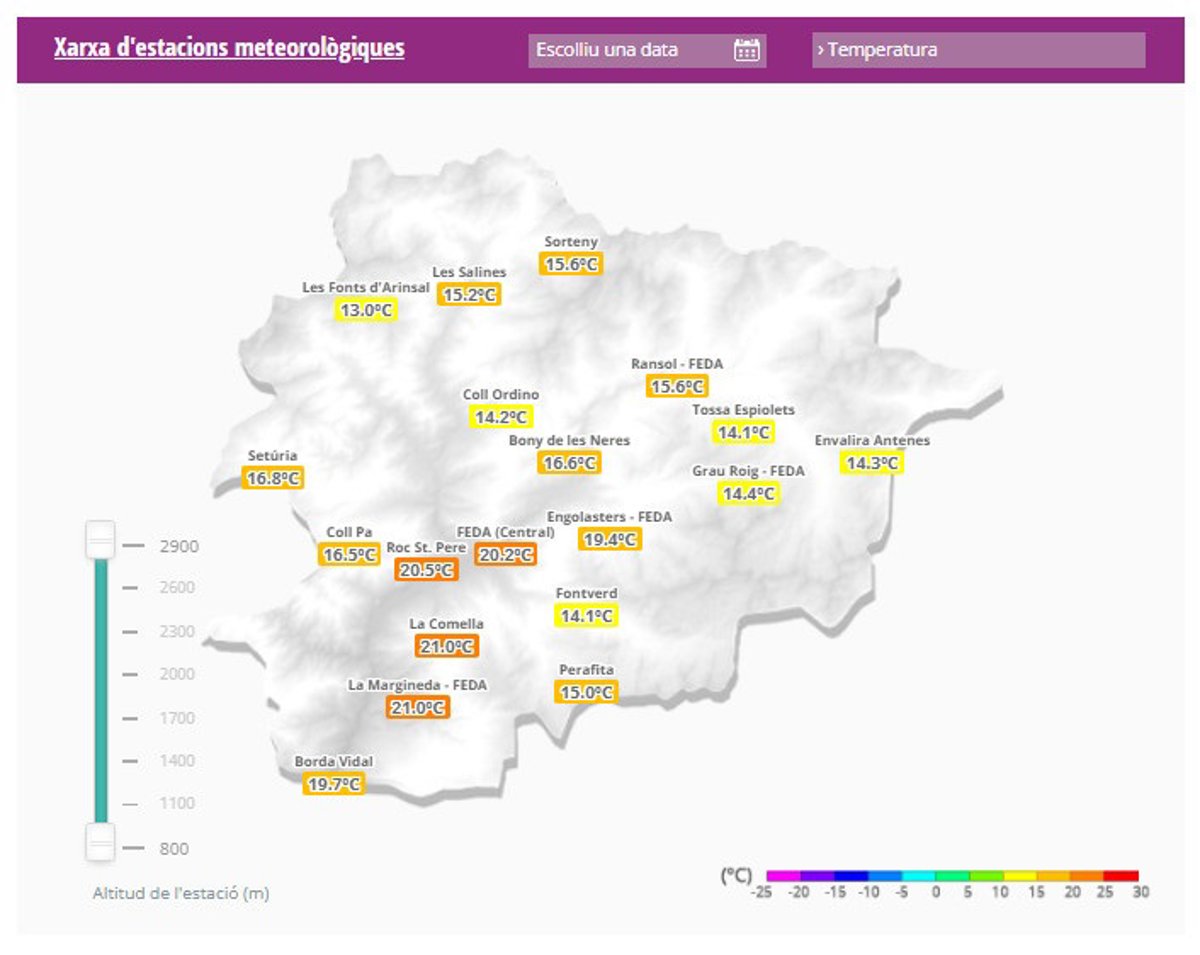Click the upper altitude slider handle
Viewport: 1200px width, 955px height.
[100, 540]
